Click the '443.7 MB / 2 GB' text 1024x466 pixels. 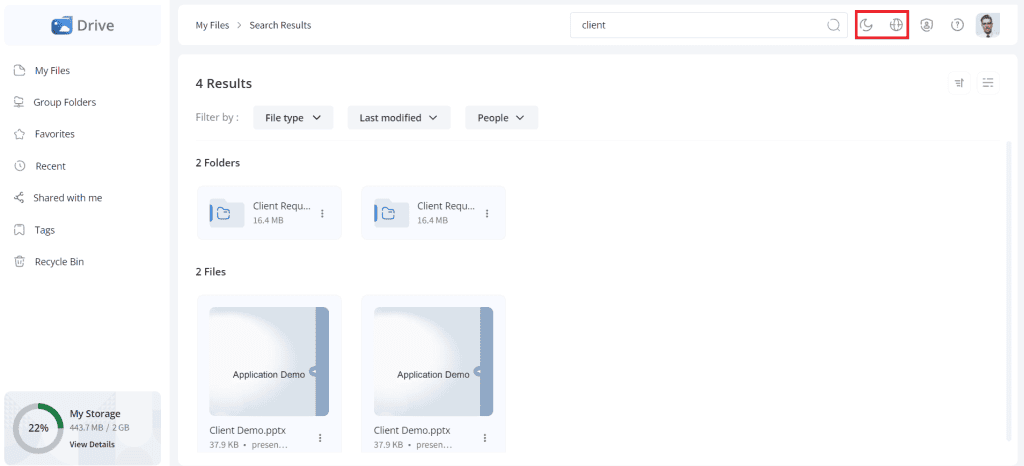coord(99,428)
